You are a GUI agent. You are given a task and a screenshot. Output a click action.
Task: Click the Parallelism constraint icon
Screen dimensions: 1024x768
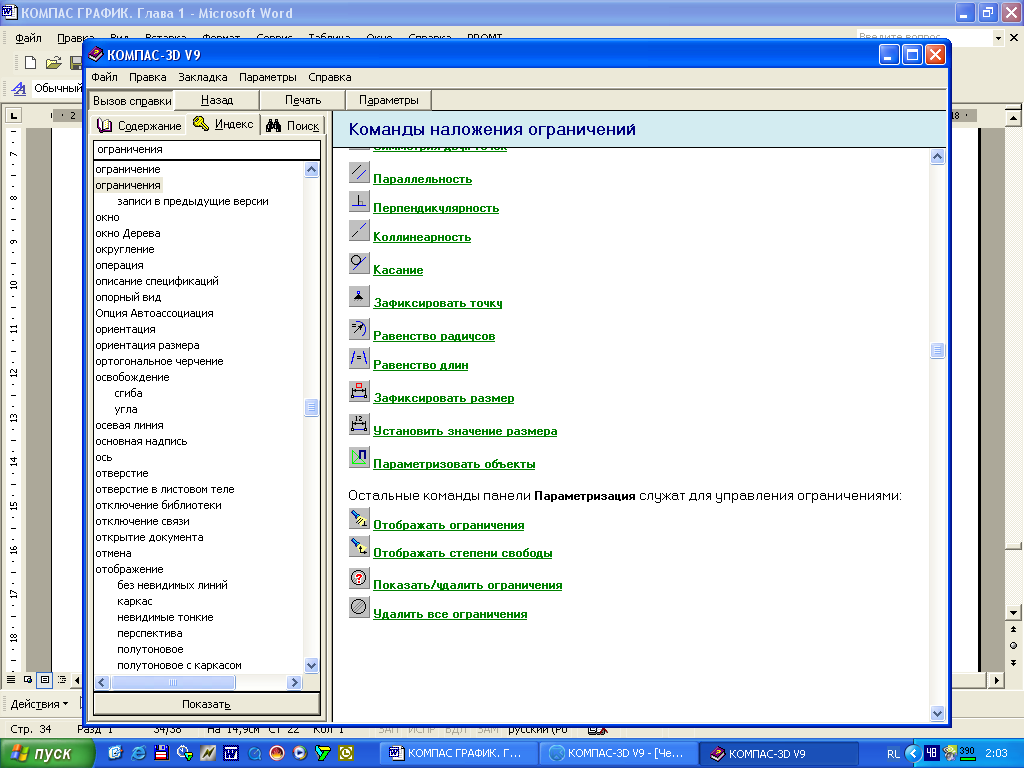(359, 172)
